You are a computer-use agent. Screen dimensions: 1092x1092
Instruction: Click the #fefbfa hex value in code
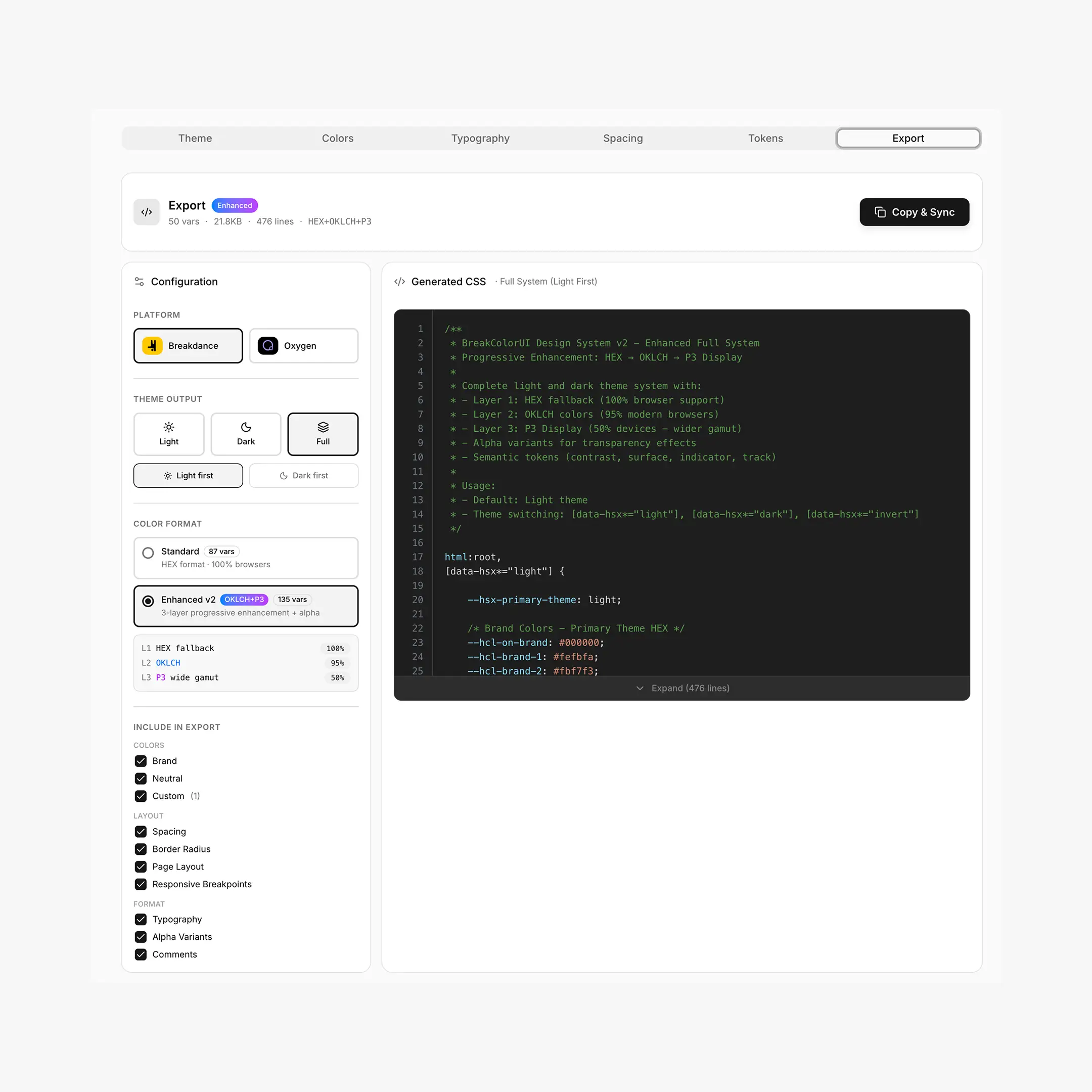tap(573, 657)
